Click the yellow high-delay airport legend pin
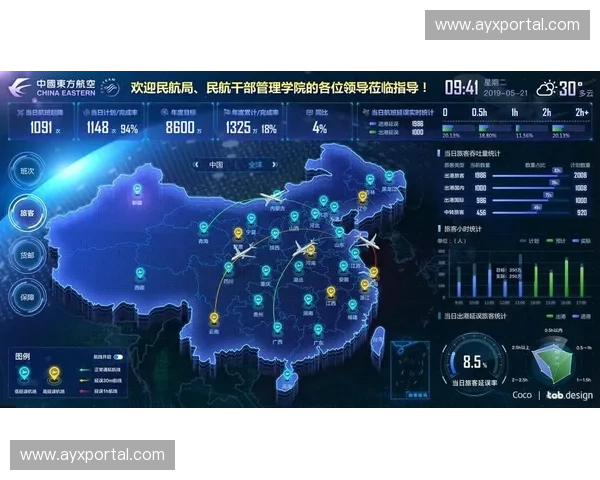The height and width of the screenshot is (480, 600). pyautogui.click(x=54, y=374)
